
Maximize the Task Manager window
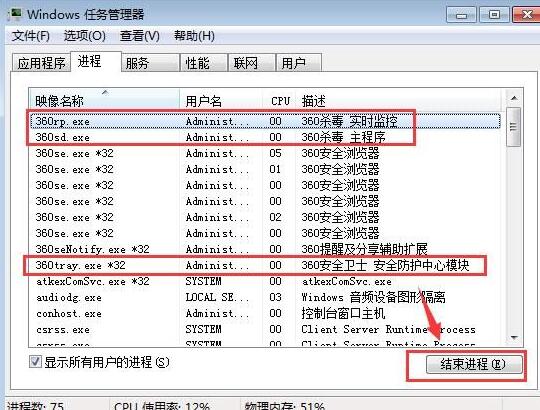[x=495, y=15]
